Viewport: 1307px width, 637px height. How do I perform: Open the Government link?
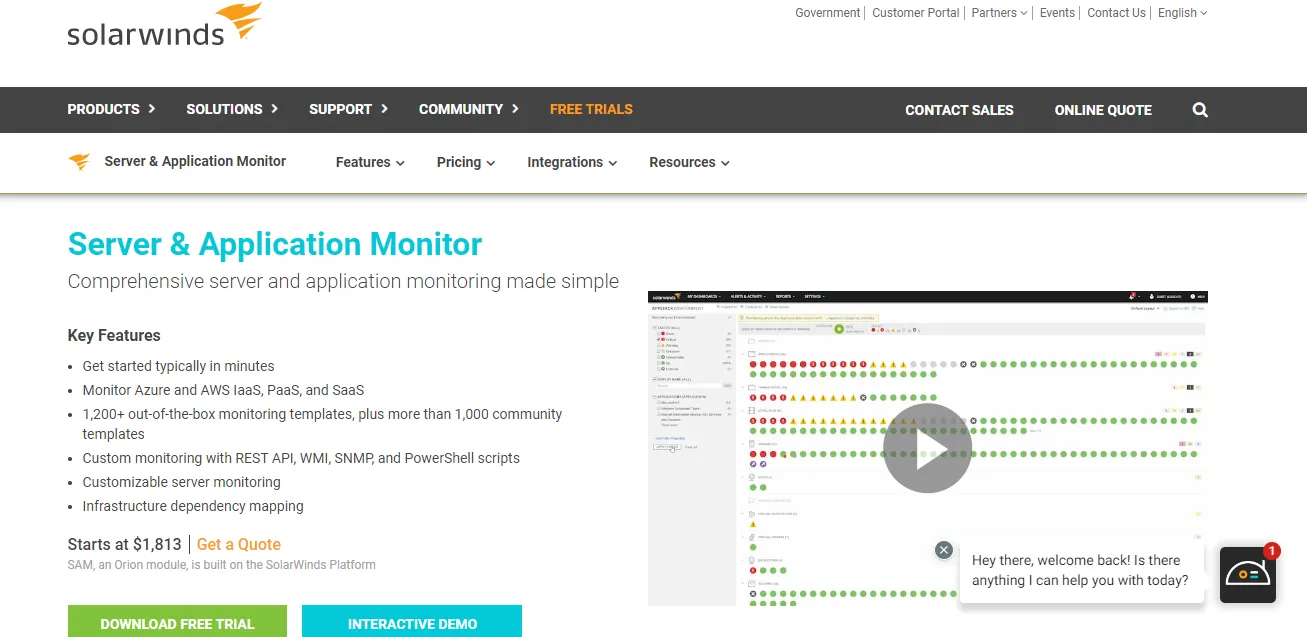click(x=827, y=13)
